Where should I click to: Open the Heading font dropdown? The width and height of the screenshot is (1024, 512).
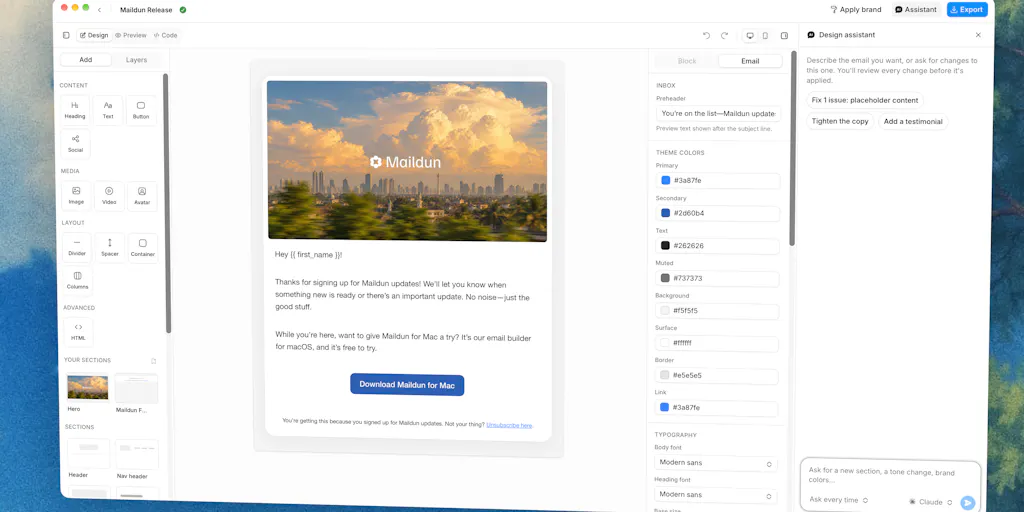tap(716, 495)
